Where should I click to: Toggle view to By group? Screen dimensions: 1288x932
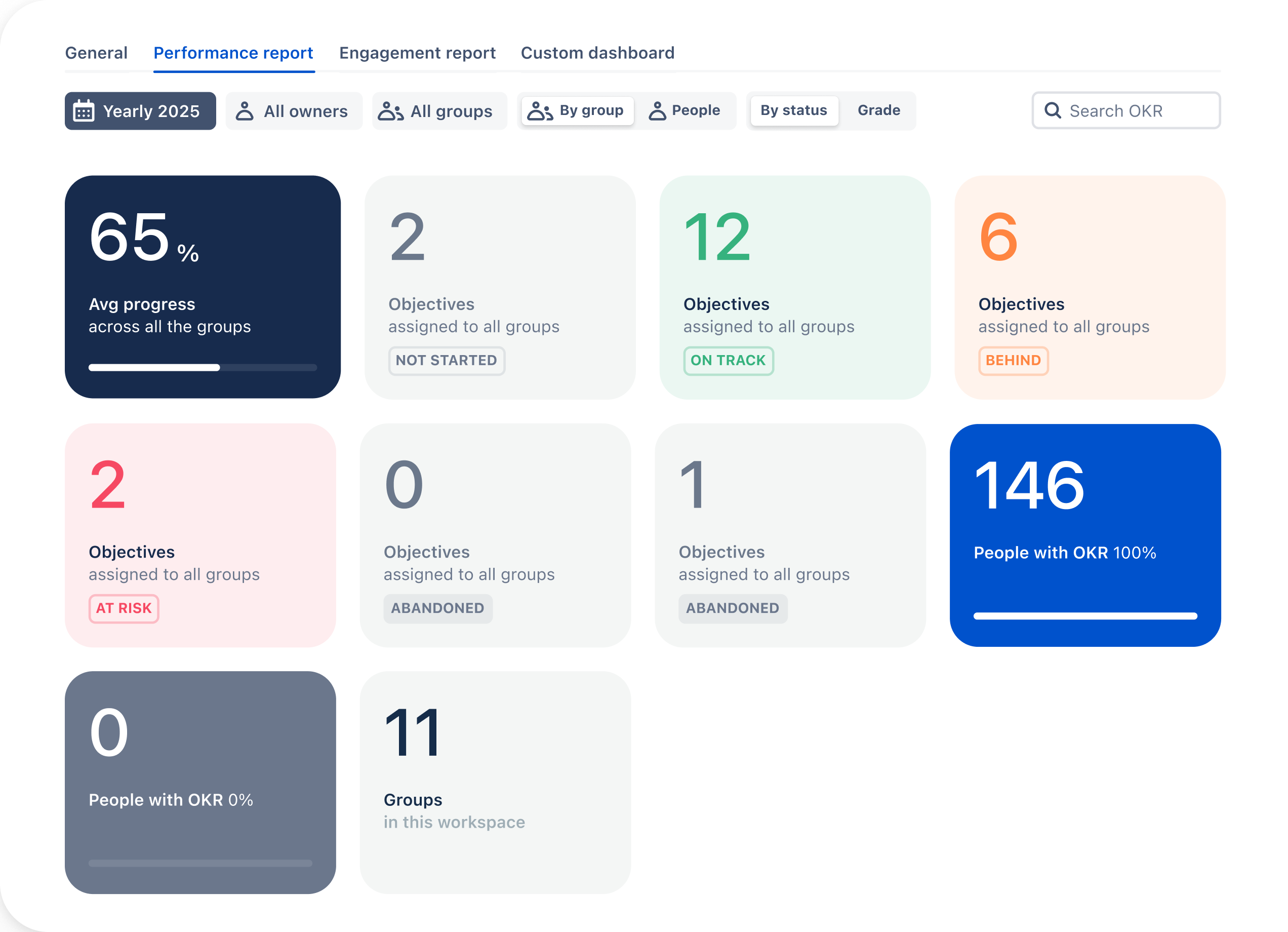click(x=578, y=110)
